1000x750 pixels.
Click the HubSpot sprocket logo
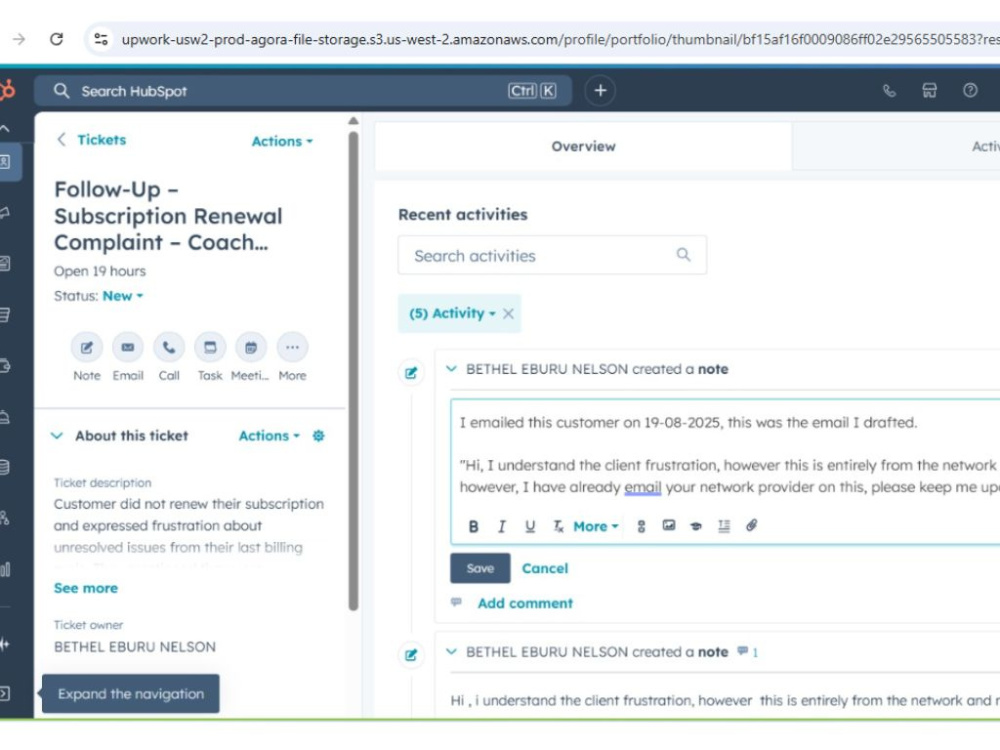coord(6,91)
